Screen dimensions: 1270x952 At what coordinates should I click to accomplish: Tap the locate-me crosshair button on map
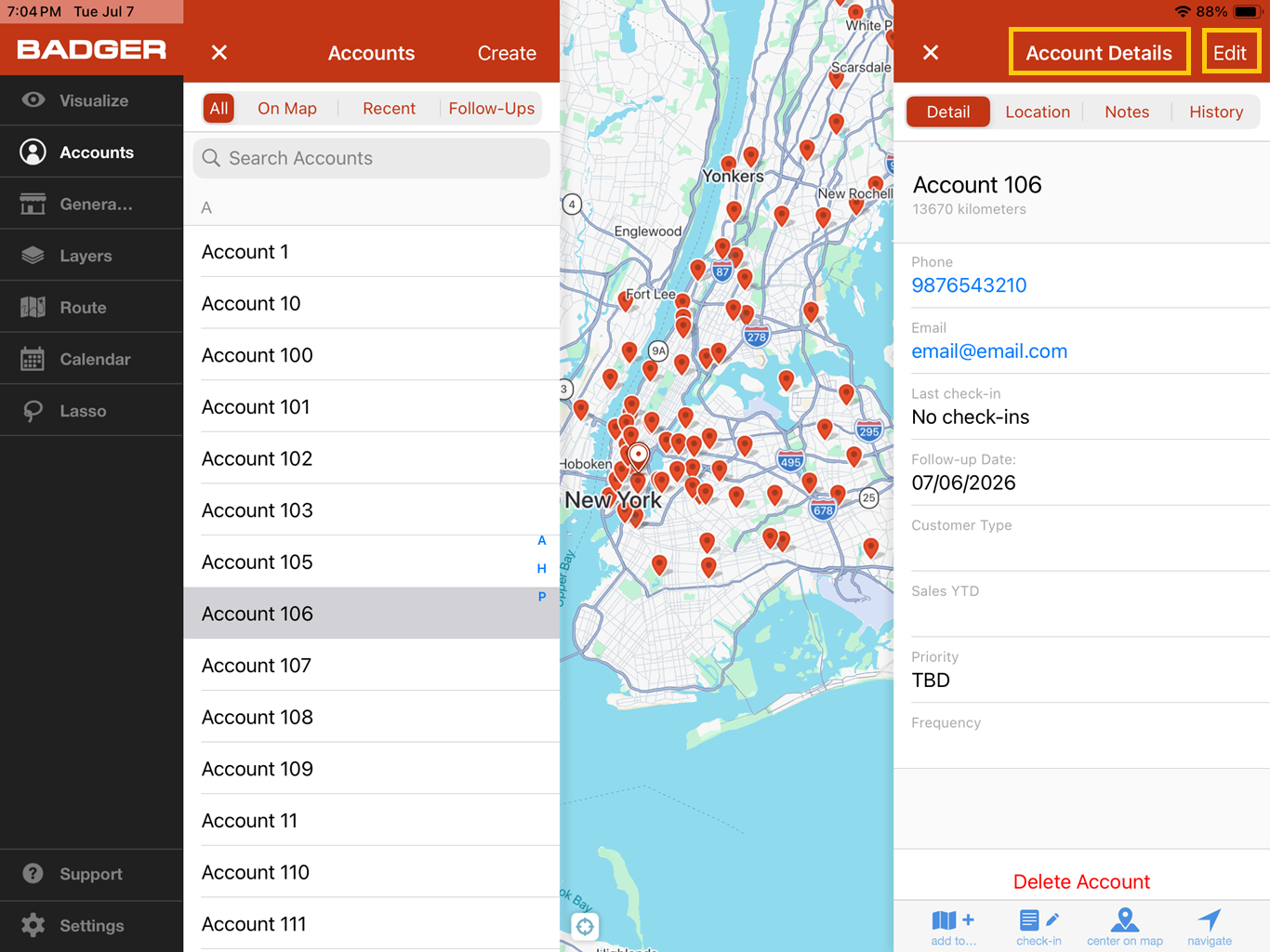[x=585, y=926]
